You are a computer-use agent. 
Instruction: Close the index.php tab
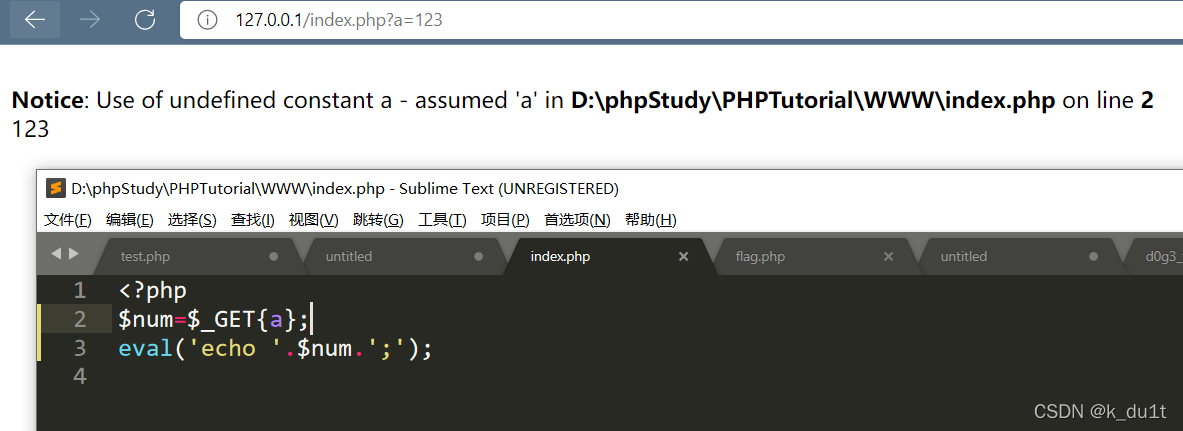pos(684,257)
